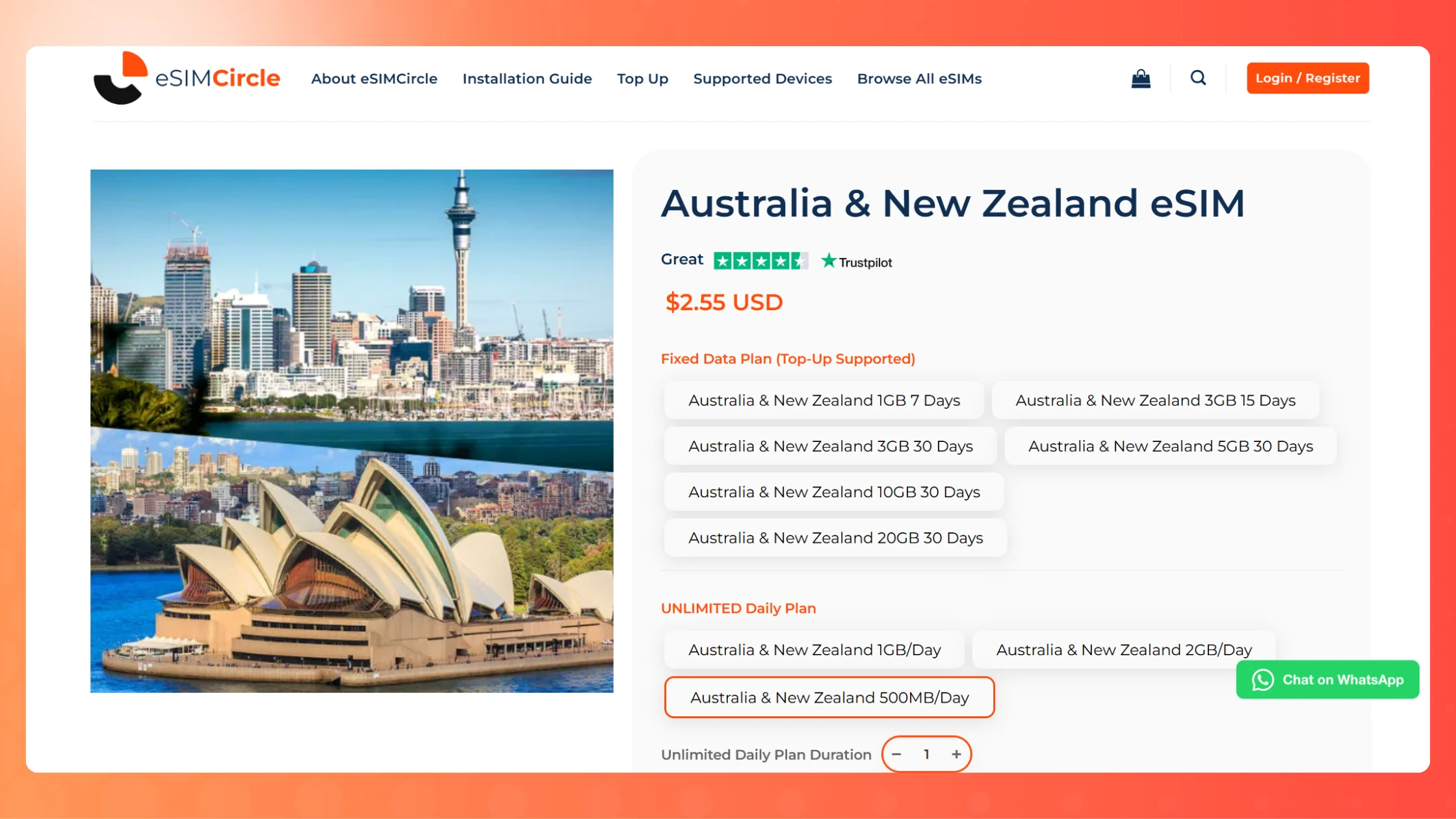Image resolution: width=1456 pixels, height=819 pixels.
Task: Select Australia & New Zealand 1GB 7 Days
Action: 824,400
